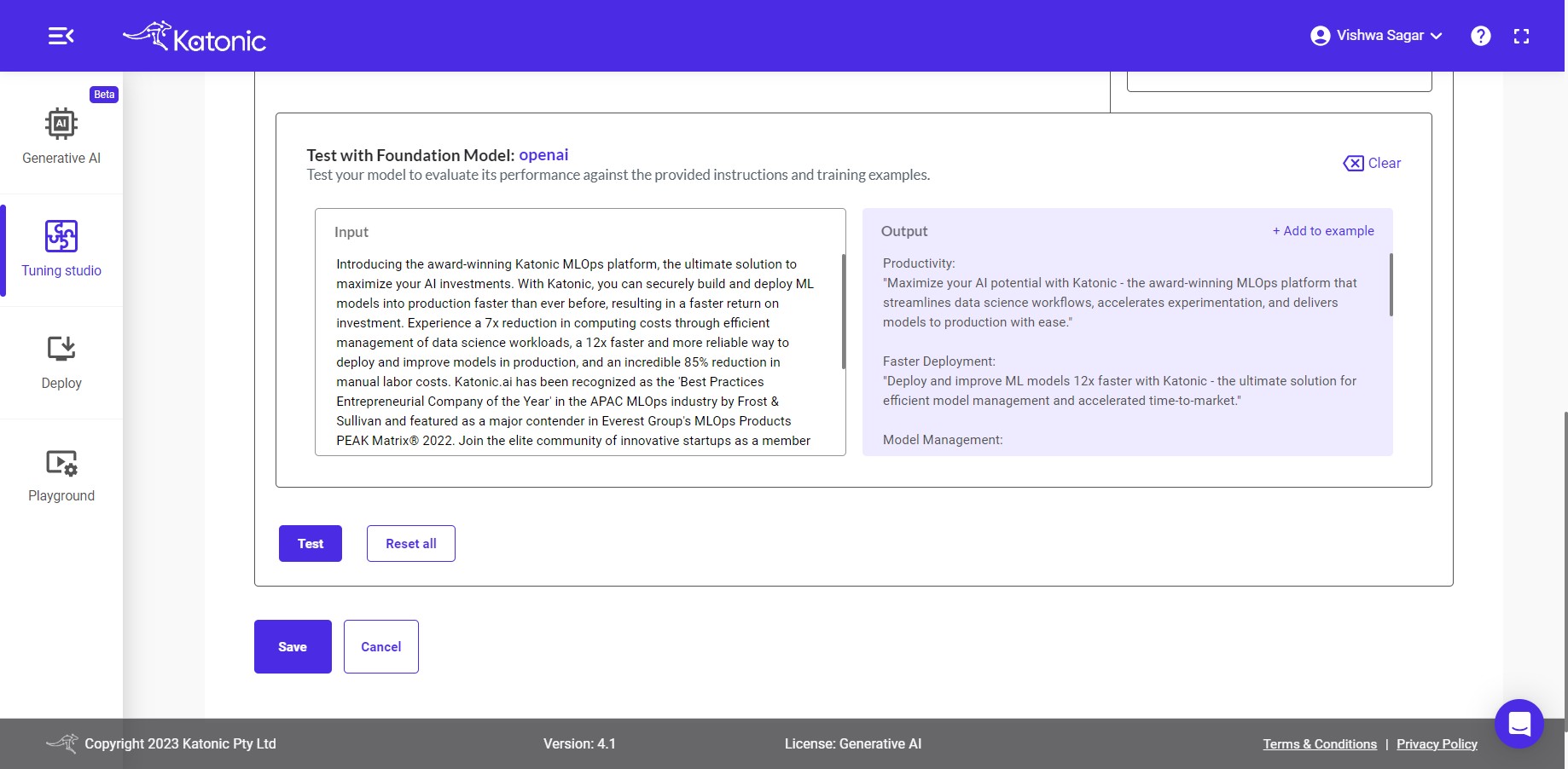Click the Beta badge label
1568x769 pixels.
click(104, 95)
